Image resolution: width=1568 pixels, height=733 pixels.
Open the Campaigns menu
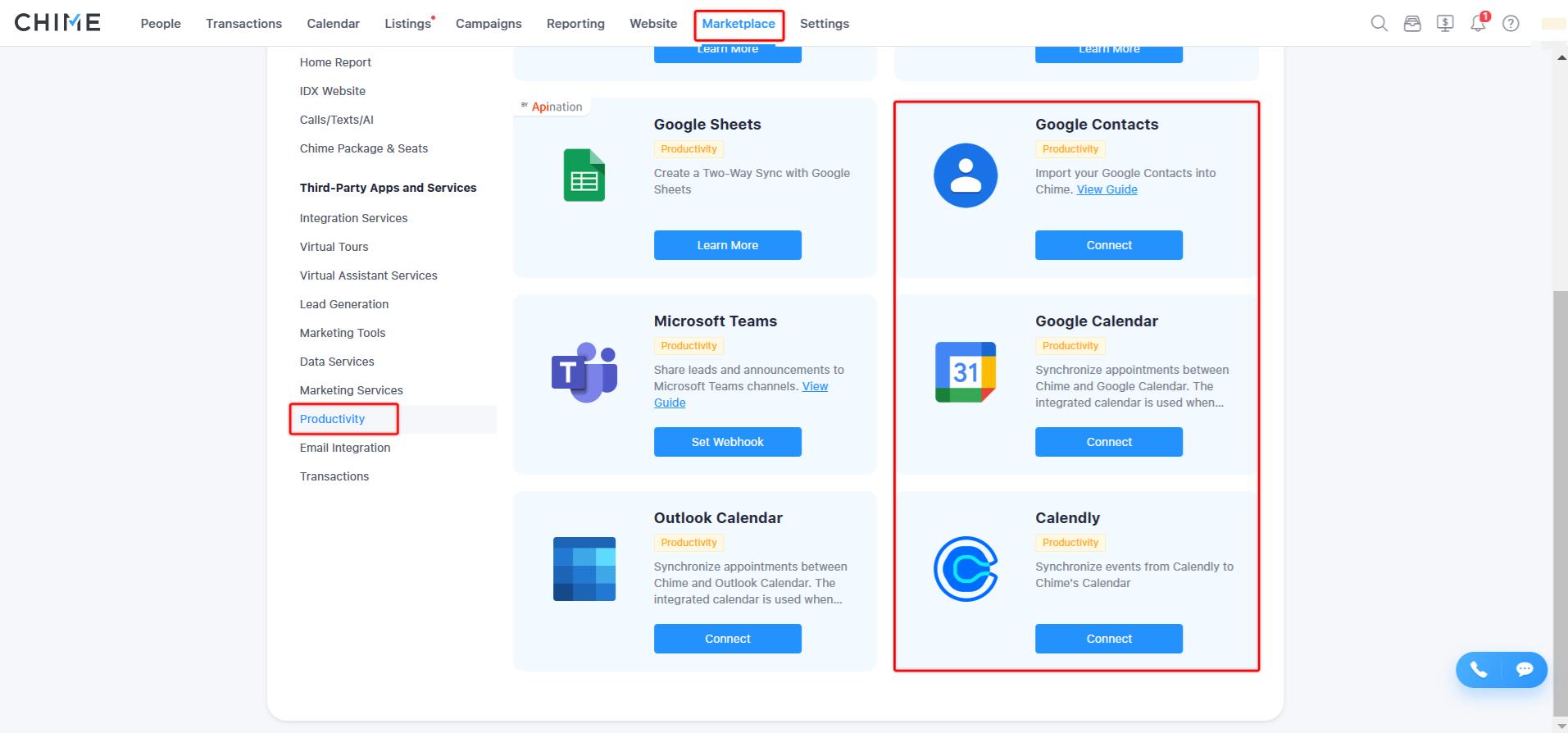[489, 24]
